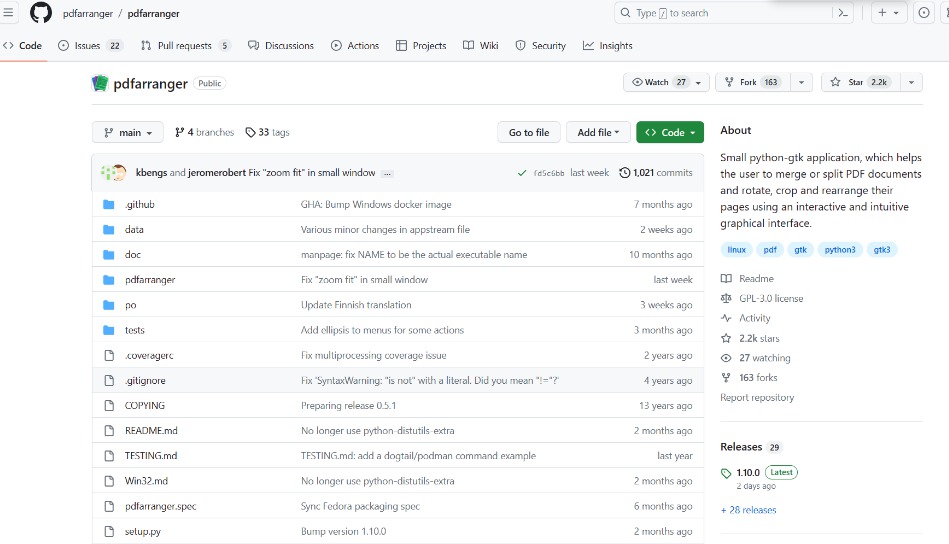
Task: Click the commits history clock icon
Action: 625,173
